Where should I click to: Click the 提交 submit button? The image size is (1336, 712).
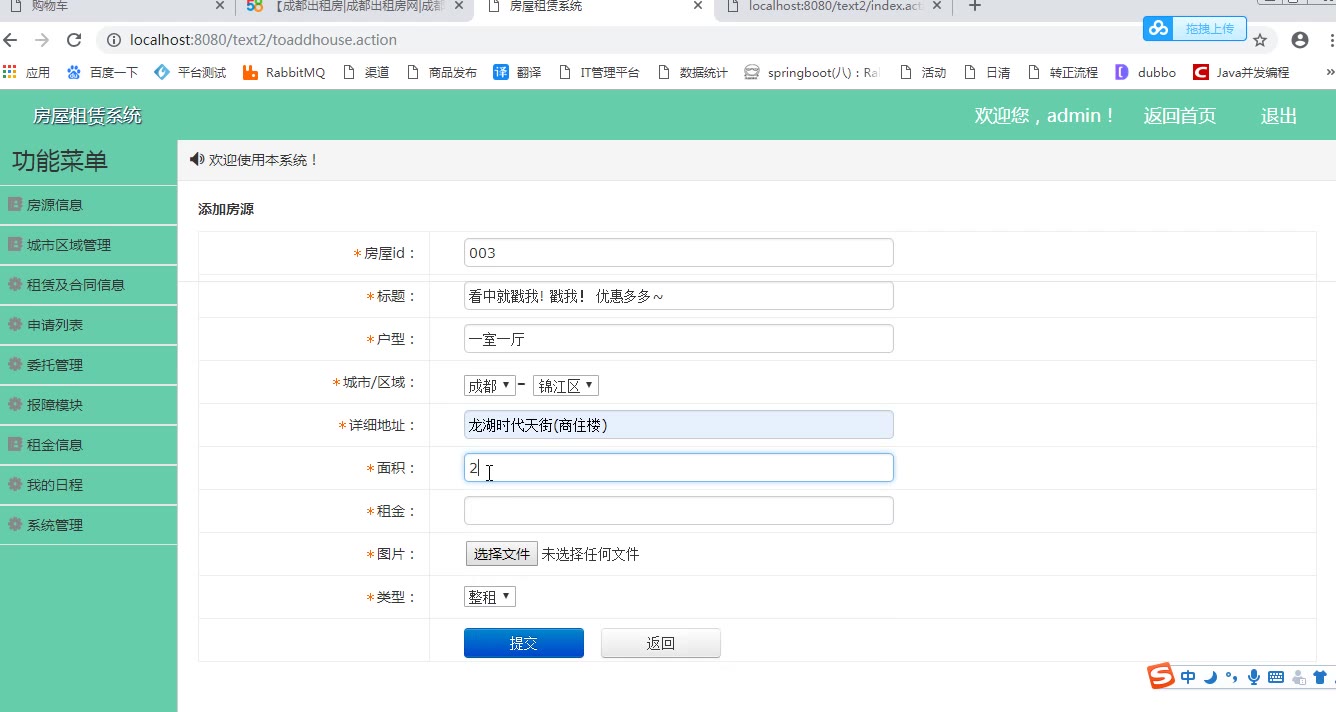(524, 643)
